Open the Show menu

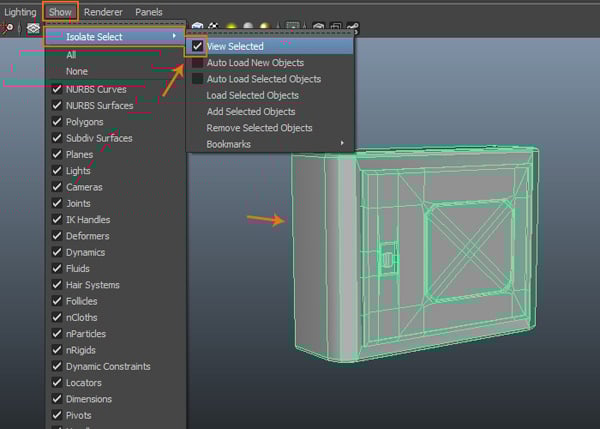point(60,12)
